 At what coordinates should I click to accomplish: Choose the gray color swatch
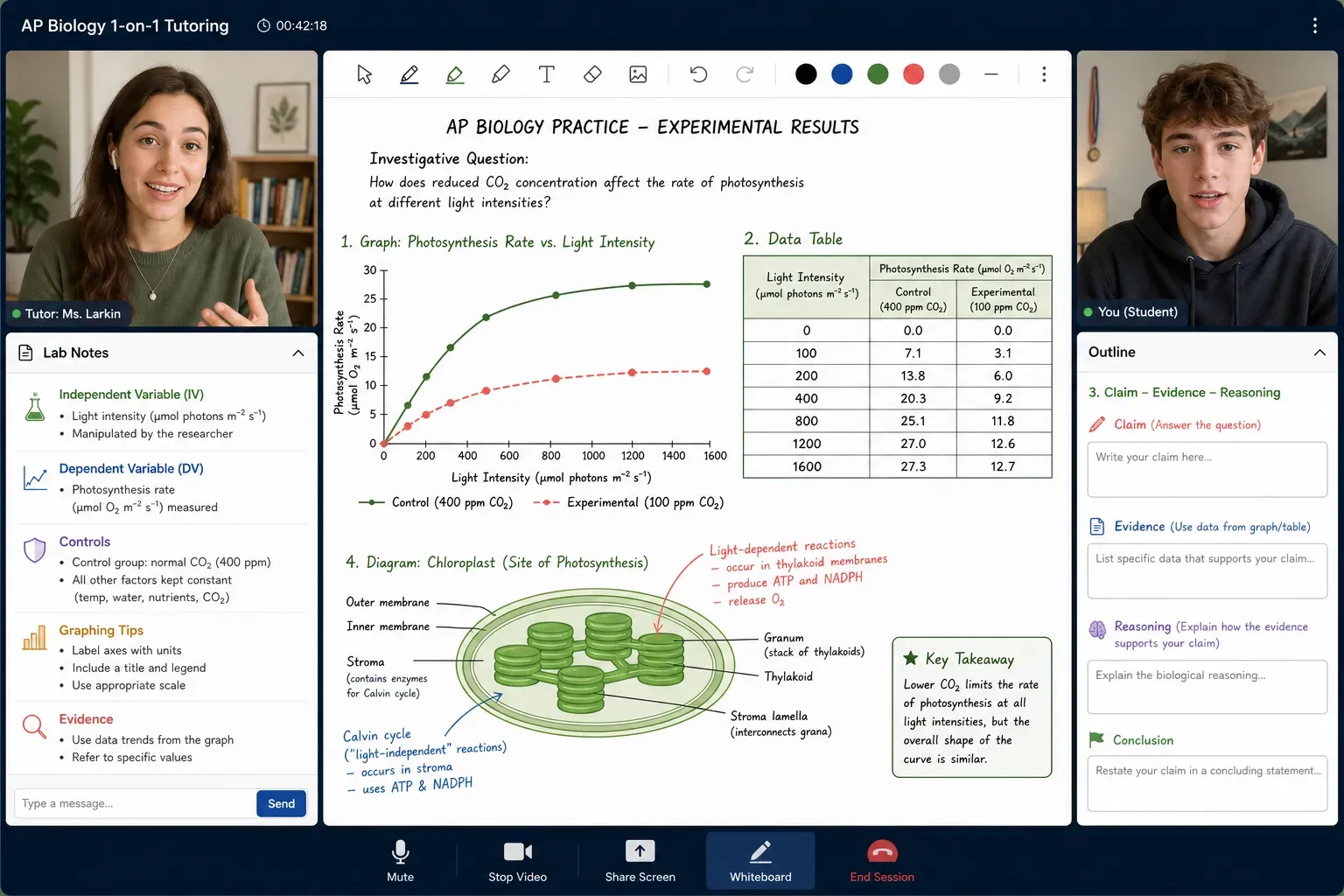949,74
